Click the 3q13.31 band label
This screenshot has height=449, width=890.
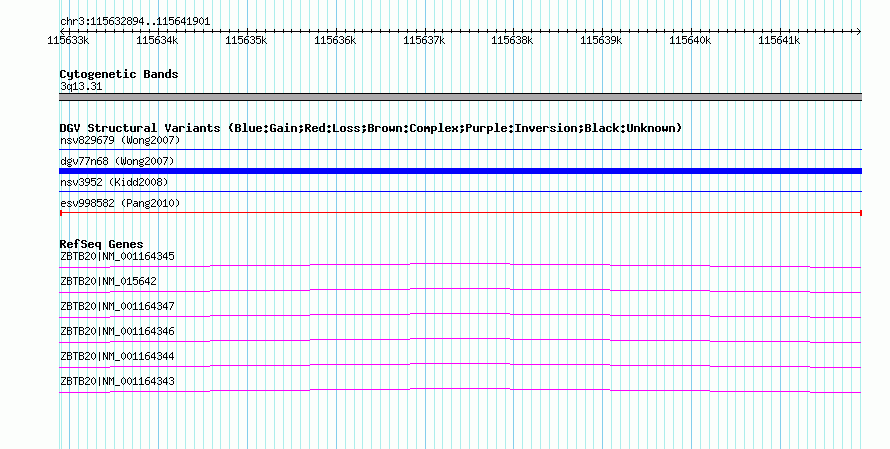[x=81, y=86]
